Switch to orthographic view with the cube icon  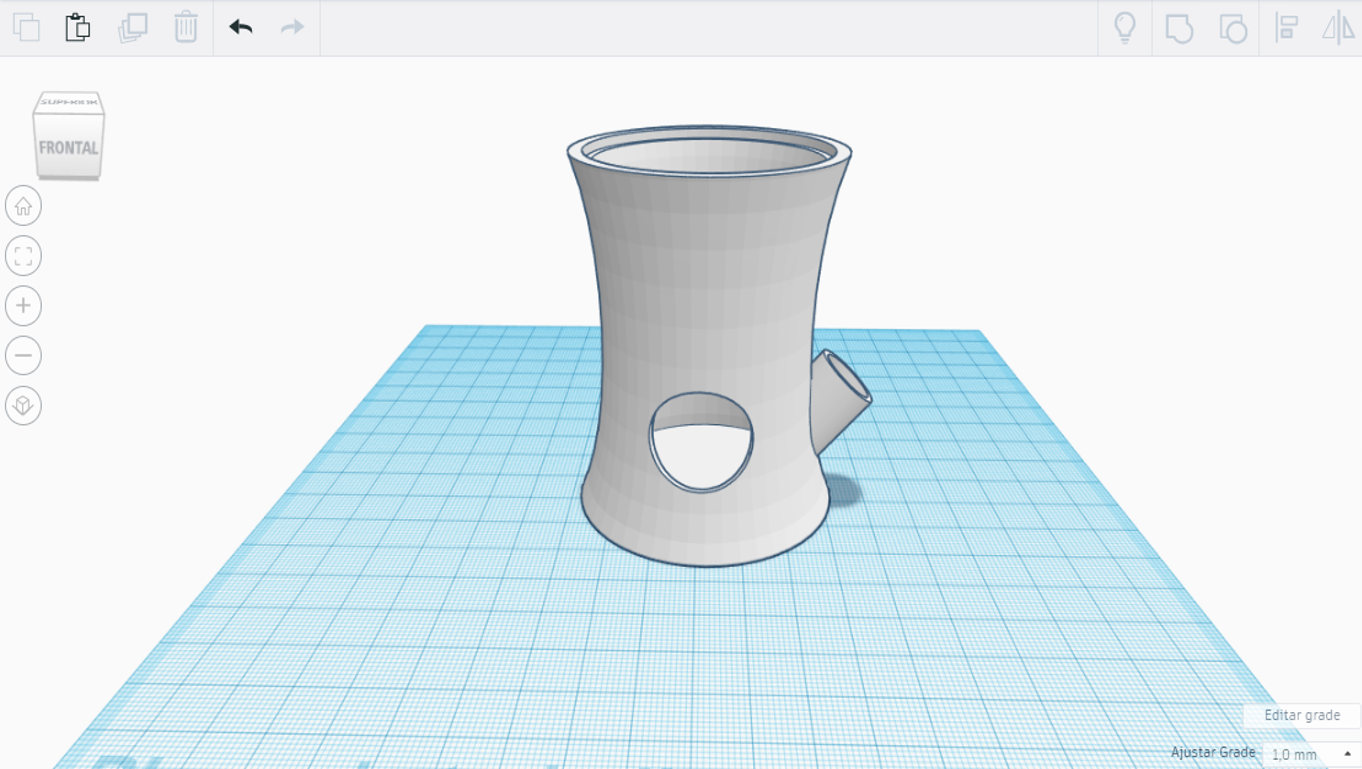click(x=23, y=406)
